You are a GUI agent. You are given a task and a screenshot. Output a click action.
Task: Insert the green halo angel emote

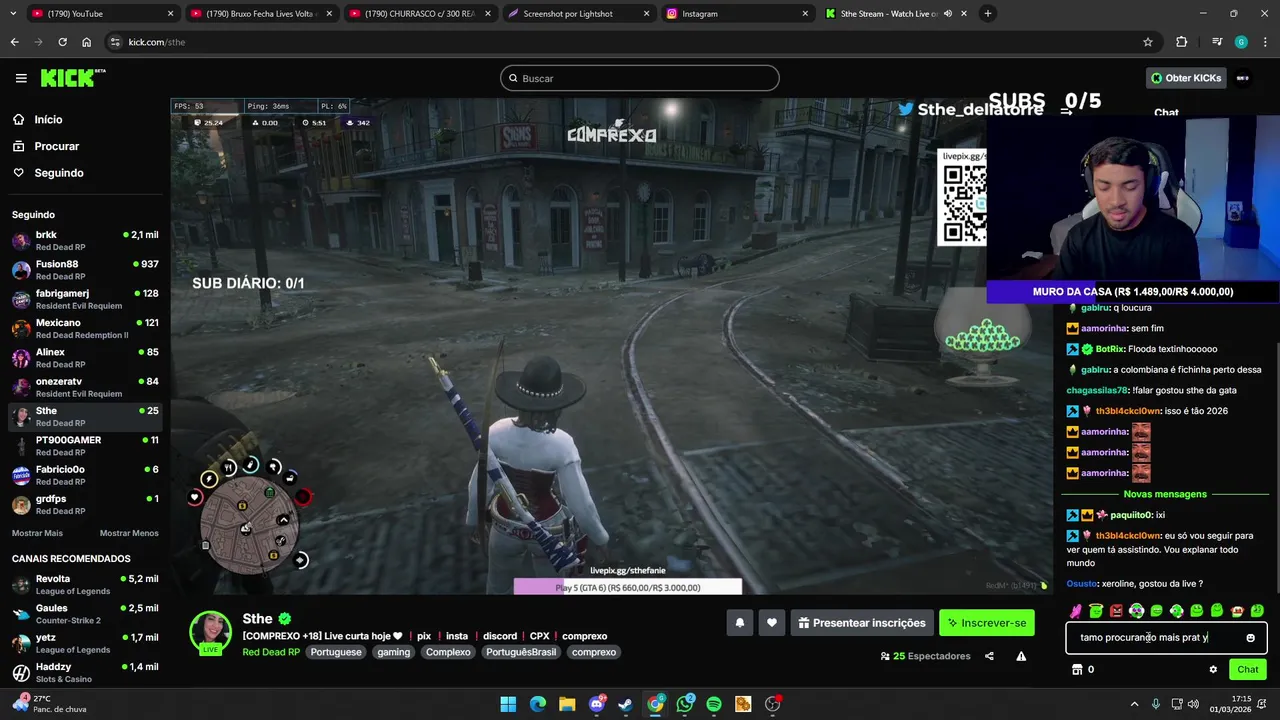pyautogui.click(x=1096, y=611)
